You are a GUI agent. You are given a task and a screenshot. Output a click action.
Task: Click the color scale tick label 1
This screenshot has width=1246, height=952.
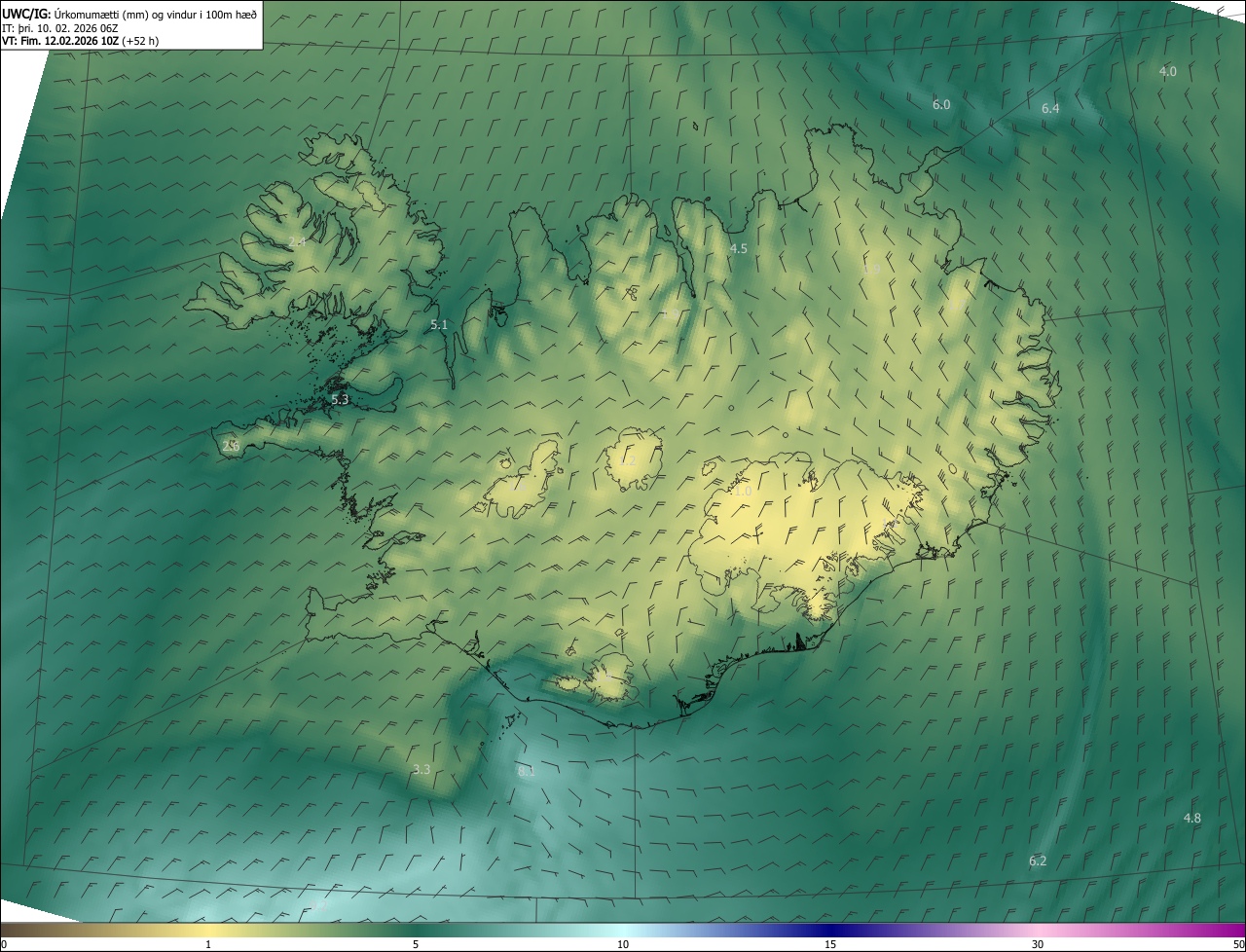pos(208,944)
